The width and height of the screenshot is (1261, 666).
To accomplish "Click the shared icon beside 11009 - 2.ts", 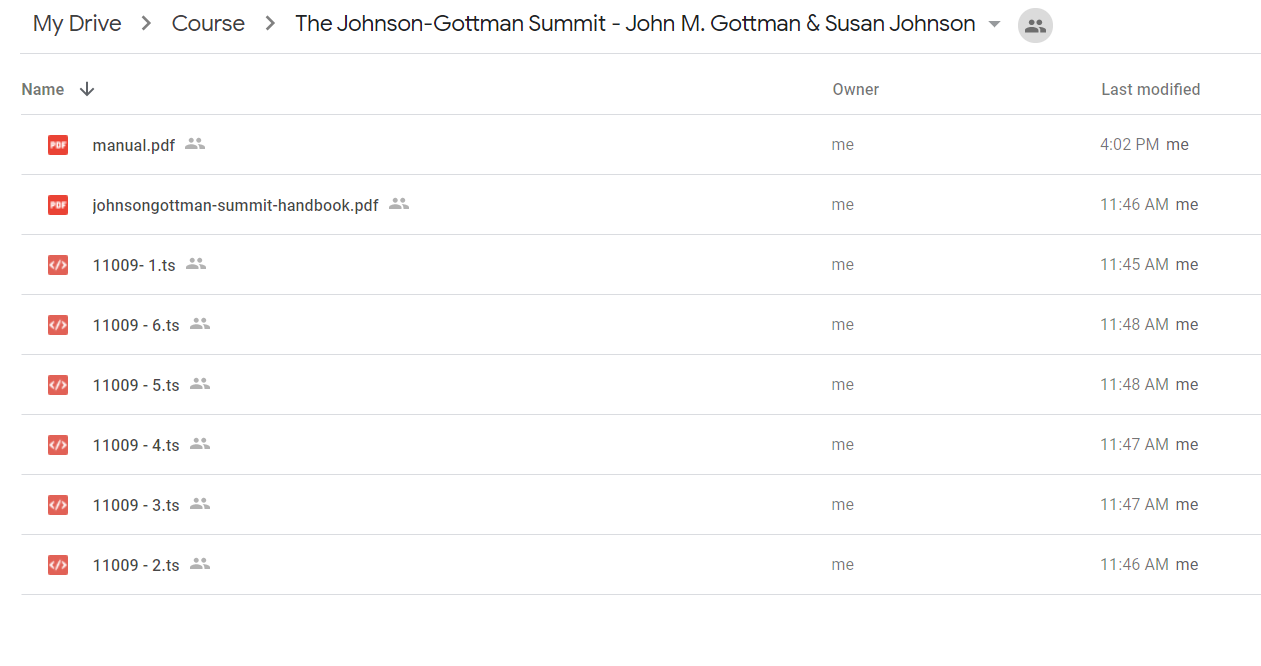I will [200, 564].
